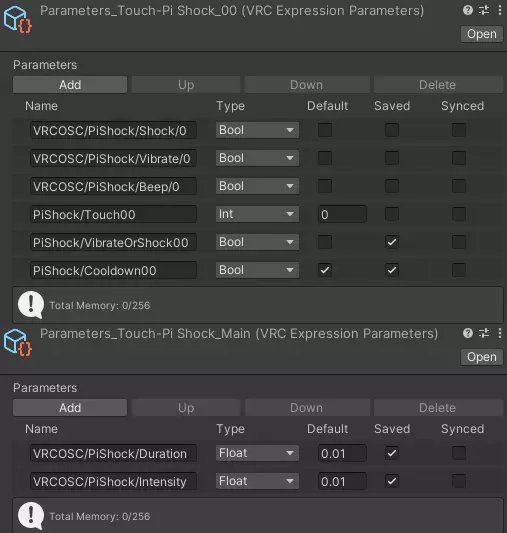
Task: Select the PiShock/Cooldown00 name field
Action: pyautogui.click(x=113, y=271)
